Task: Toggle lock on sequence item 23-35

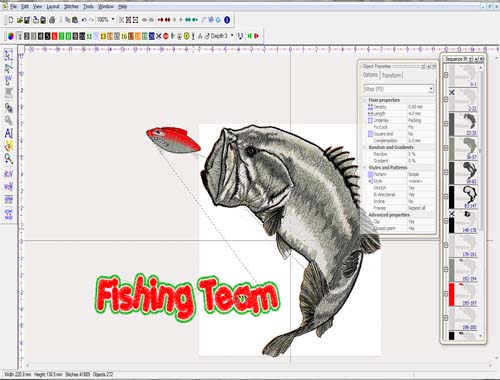Action: point(446,123)
